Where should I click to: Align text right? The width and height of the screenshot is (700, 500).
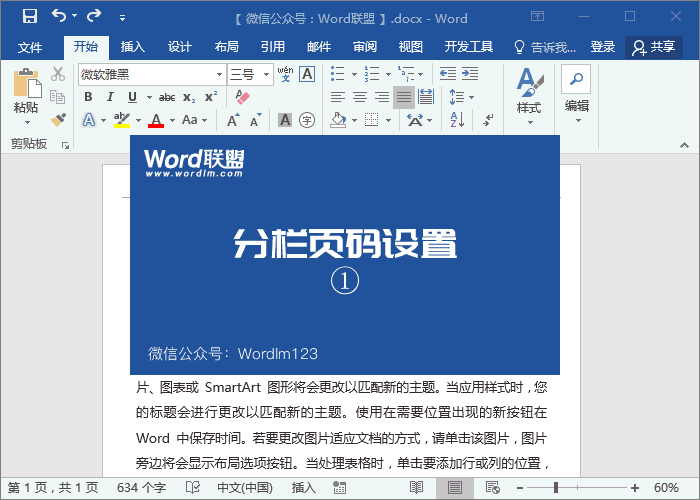pos(382,97)
